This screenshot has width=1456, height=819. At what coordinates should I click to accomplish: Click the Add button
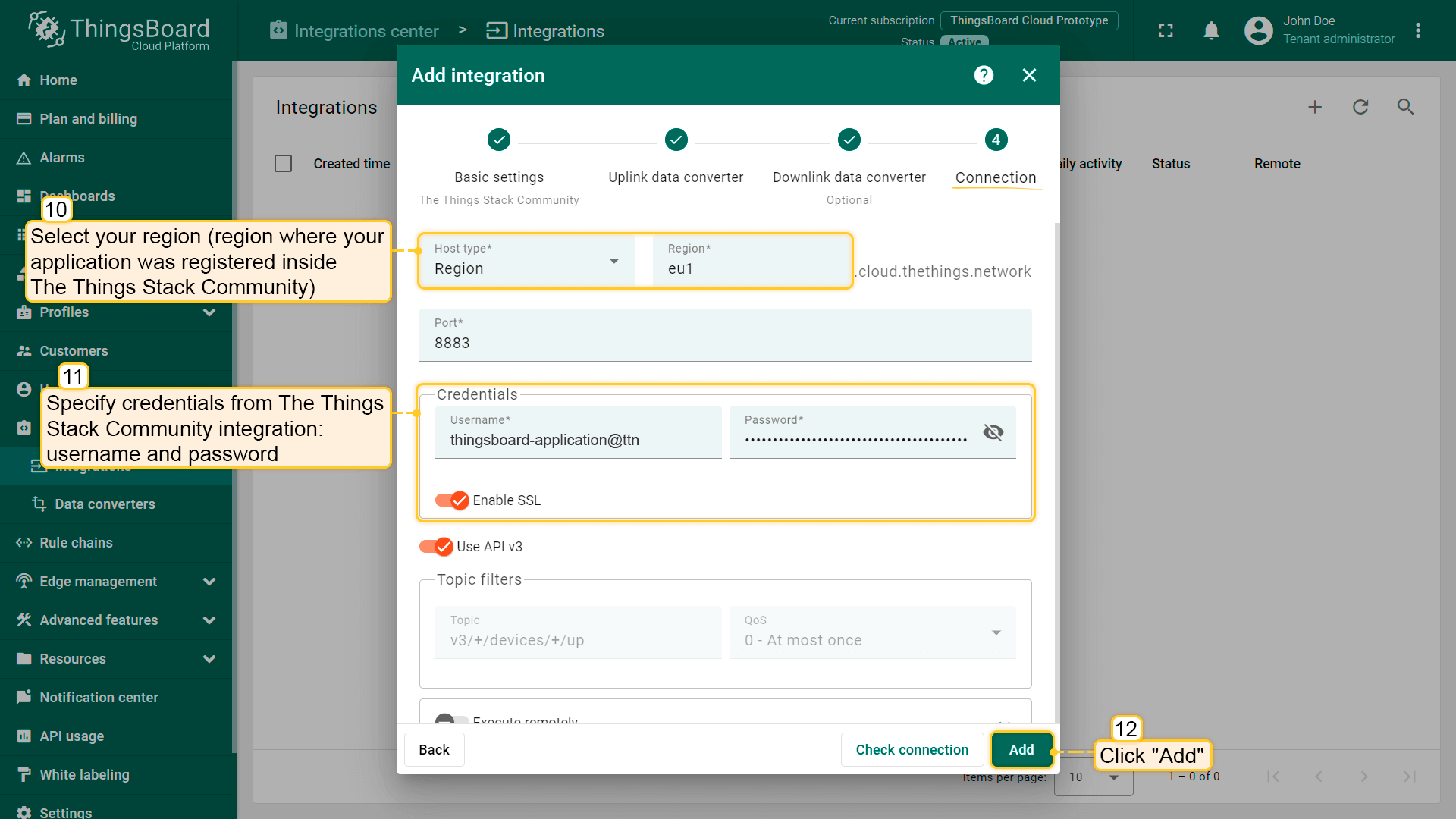click(1021, 749)
